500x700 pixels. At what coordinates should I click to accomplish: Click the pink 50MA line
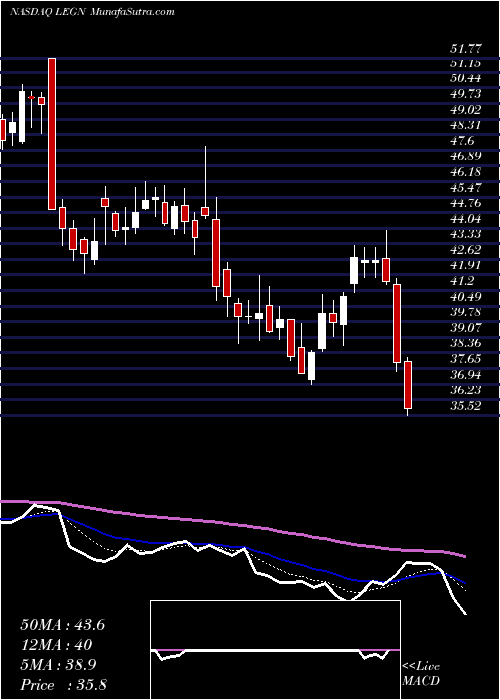click(x=232, y=523)
